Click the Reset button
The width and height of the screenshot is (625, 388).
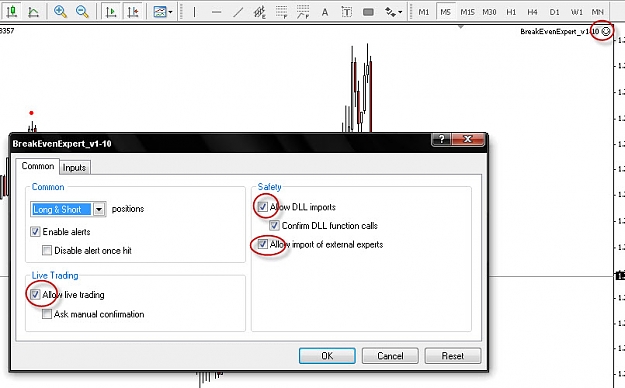point(453,356)
